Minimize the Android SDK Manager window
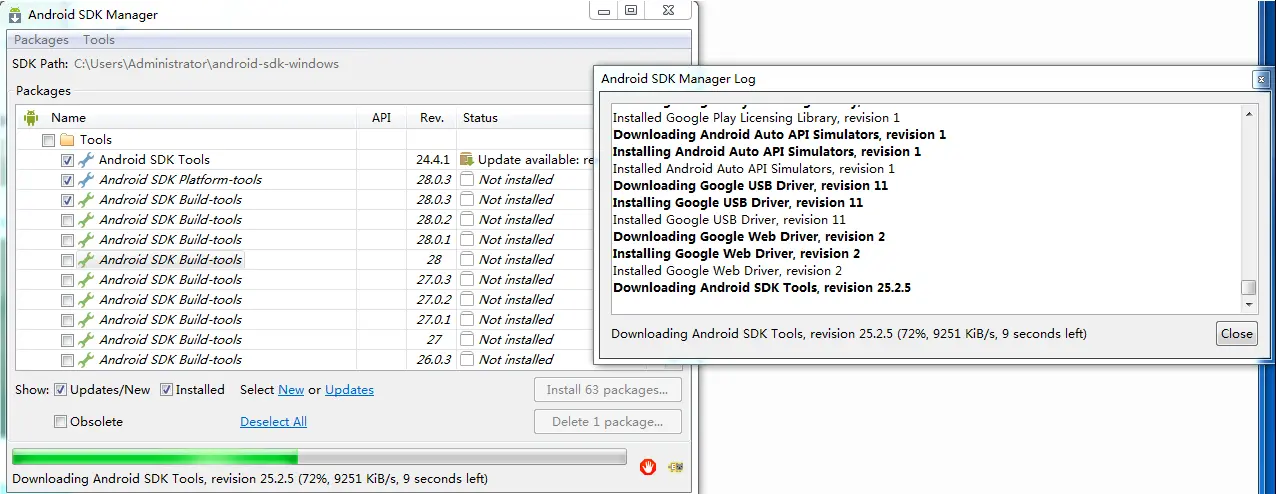Viewport: 1276px width, 494px height. point(602,10)
